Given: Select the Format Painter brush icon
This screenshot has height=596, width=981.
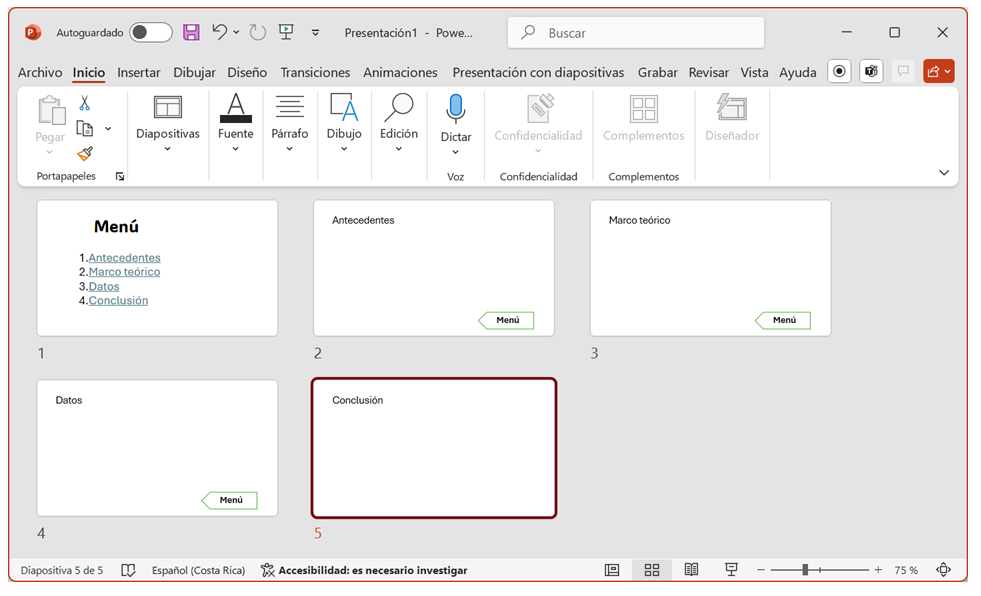Looking at the screenshot, I should 85,153.
